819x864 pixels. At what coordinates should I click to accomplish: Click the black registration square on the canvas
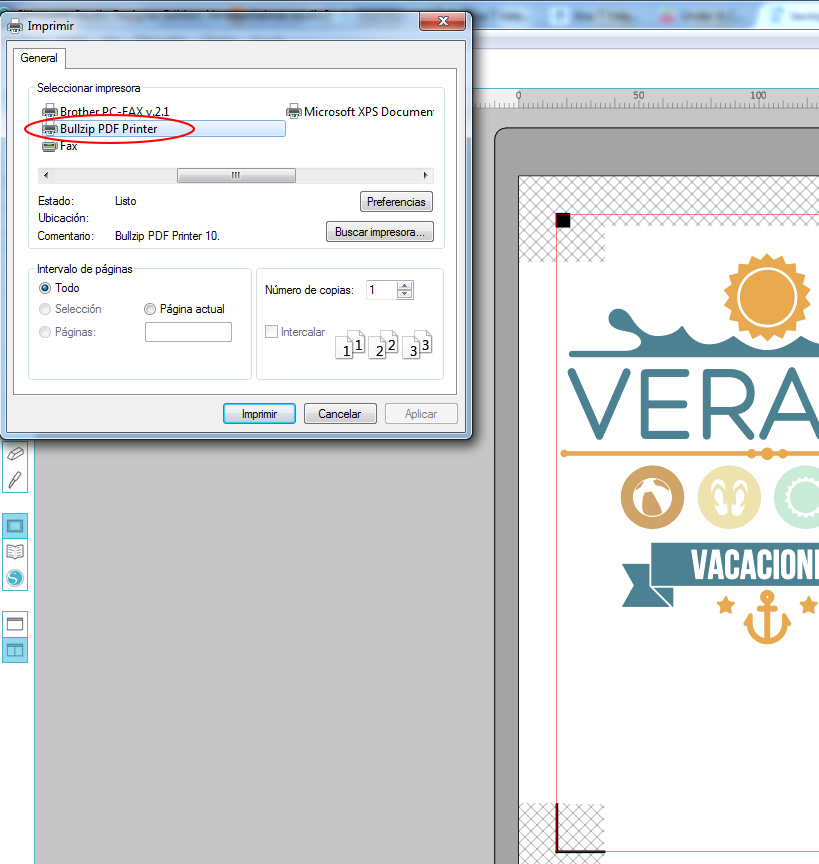click(x=563, y=220)
